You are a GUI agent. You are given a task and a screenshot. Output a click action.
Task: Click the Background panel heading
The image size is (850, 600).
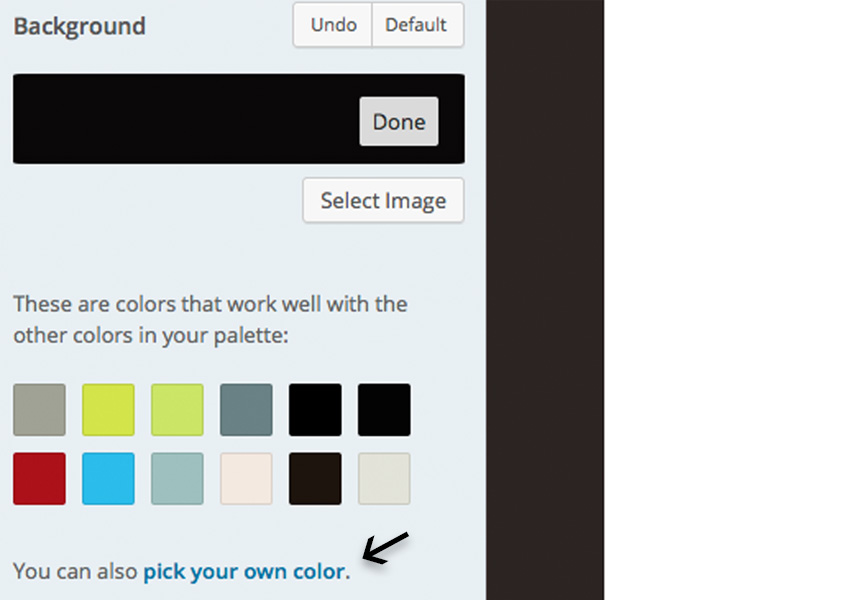[x=79, y=27]
